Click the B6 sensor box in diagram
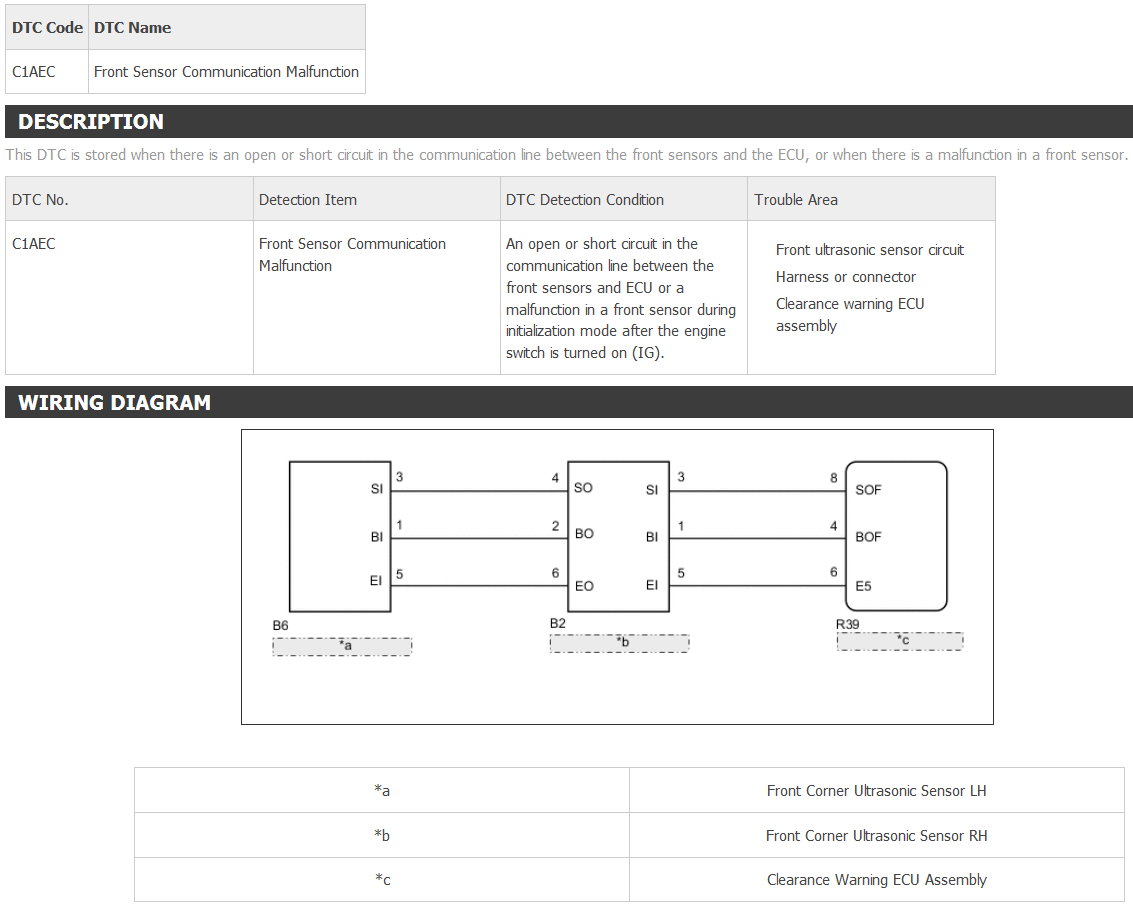 (x=340, y=537)
